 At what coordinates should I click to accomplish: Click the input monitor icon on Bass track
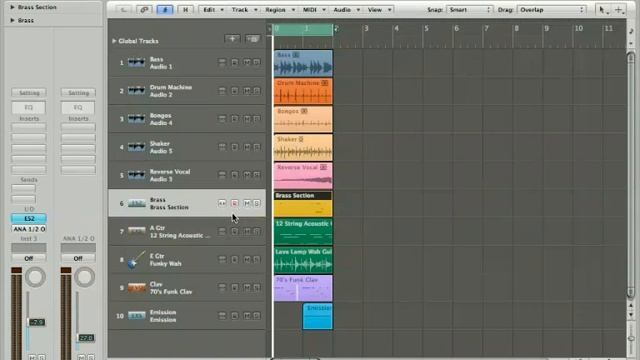click(x=222, y=62)
